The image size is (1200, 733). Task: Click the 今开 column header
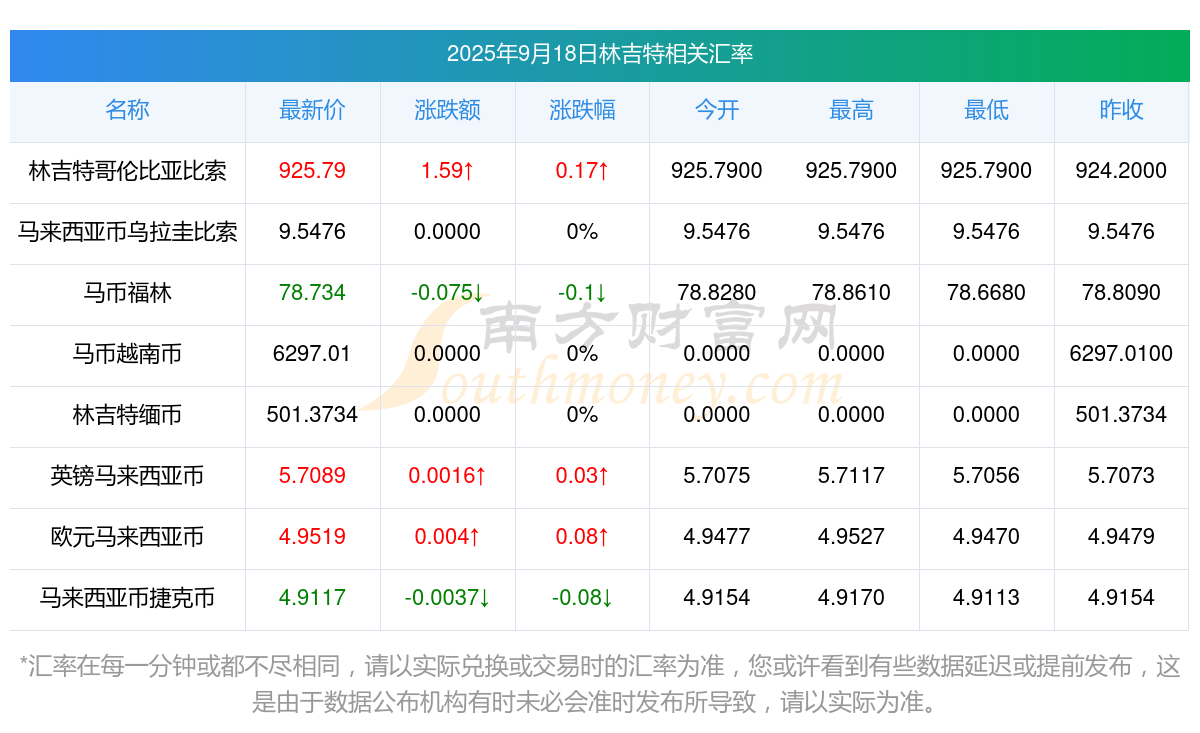tap(717, 110)
